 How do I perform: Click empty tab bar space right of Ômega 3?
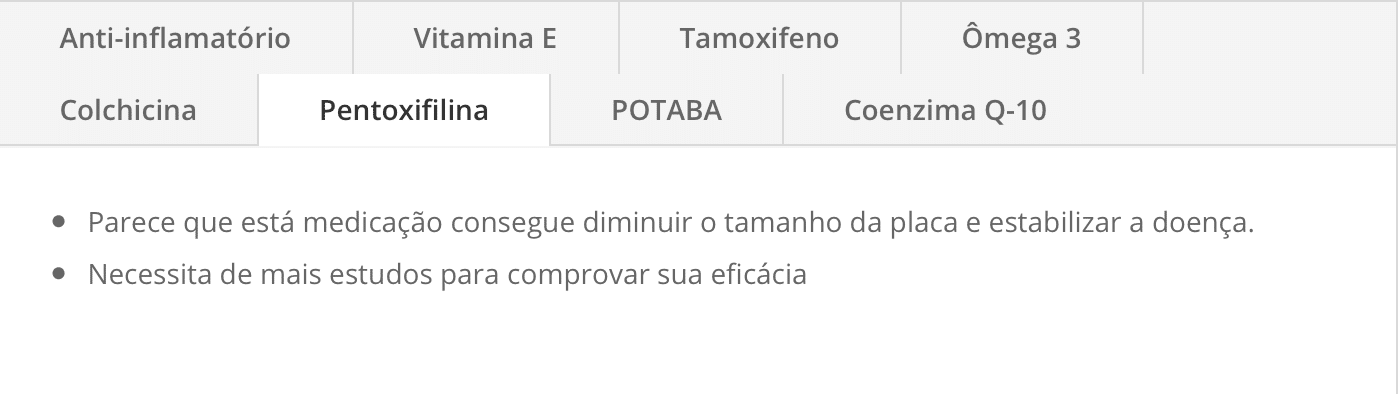coord(1270,38)
